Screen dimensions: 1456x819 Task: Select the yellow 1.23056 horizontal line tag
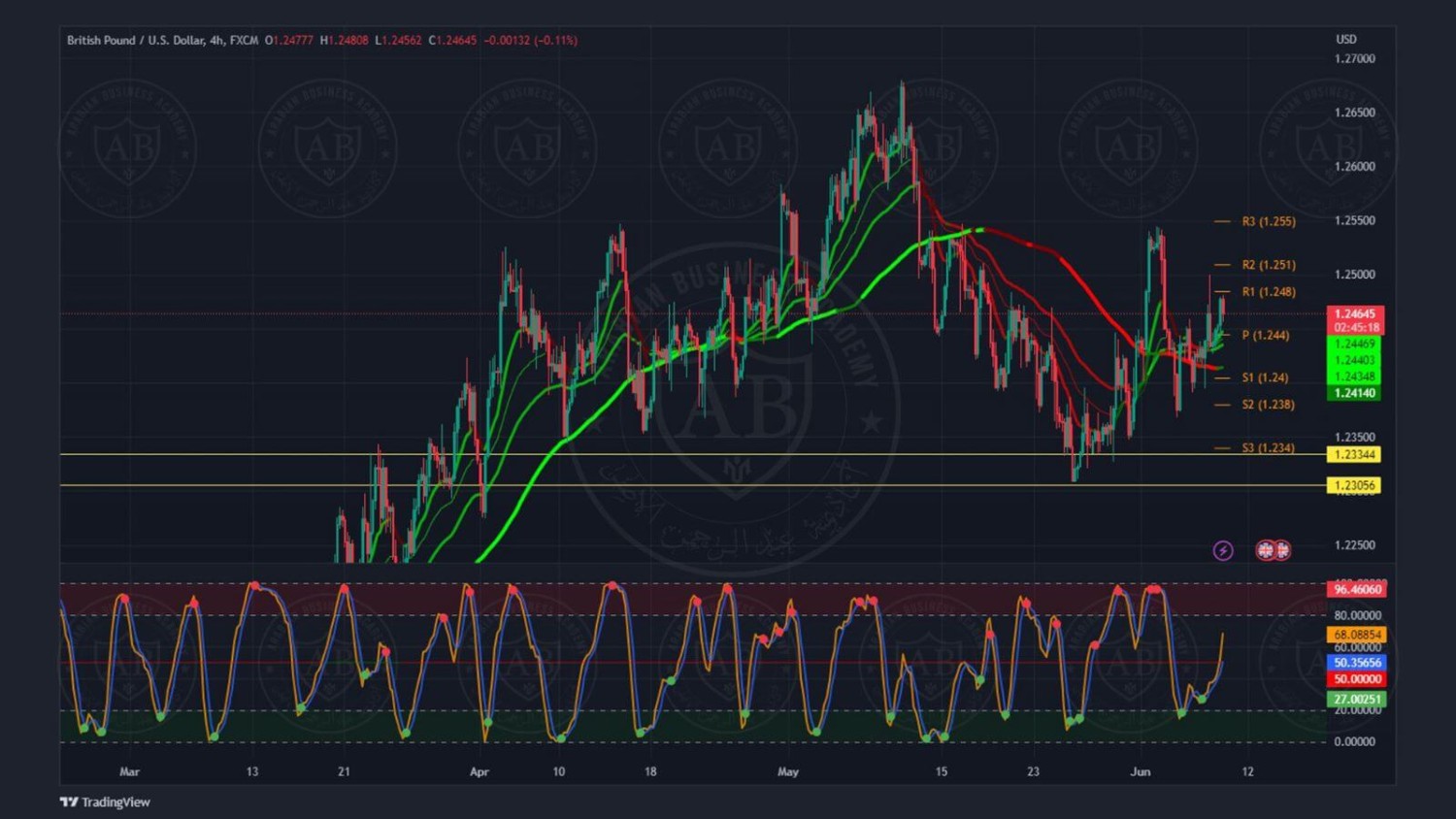[1354, 485]
